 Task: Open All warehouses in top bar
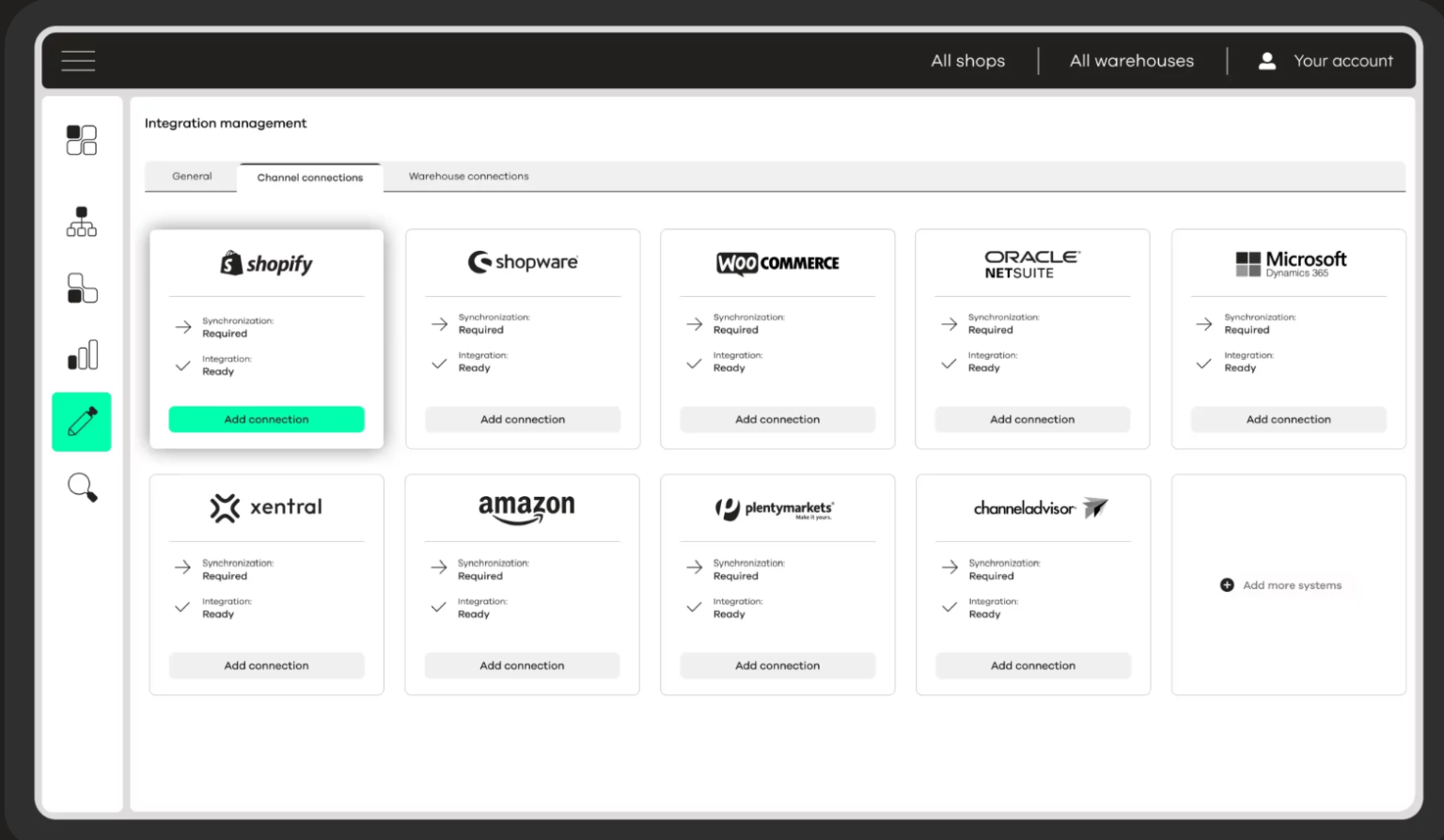click(x=1132, y=61)
